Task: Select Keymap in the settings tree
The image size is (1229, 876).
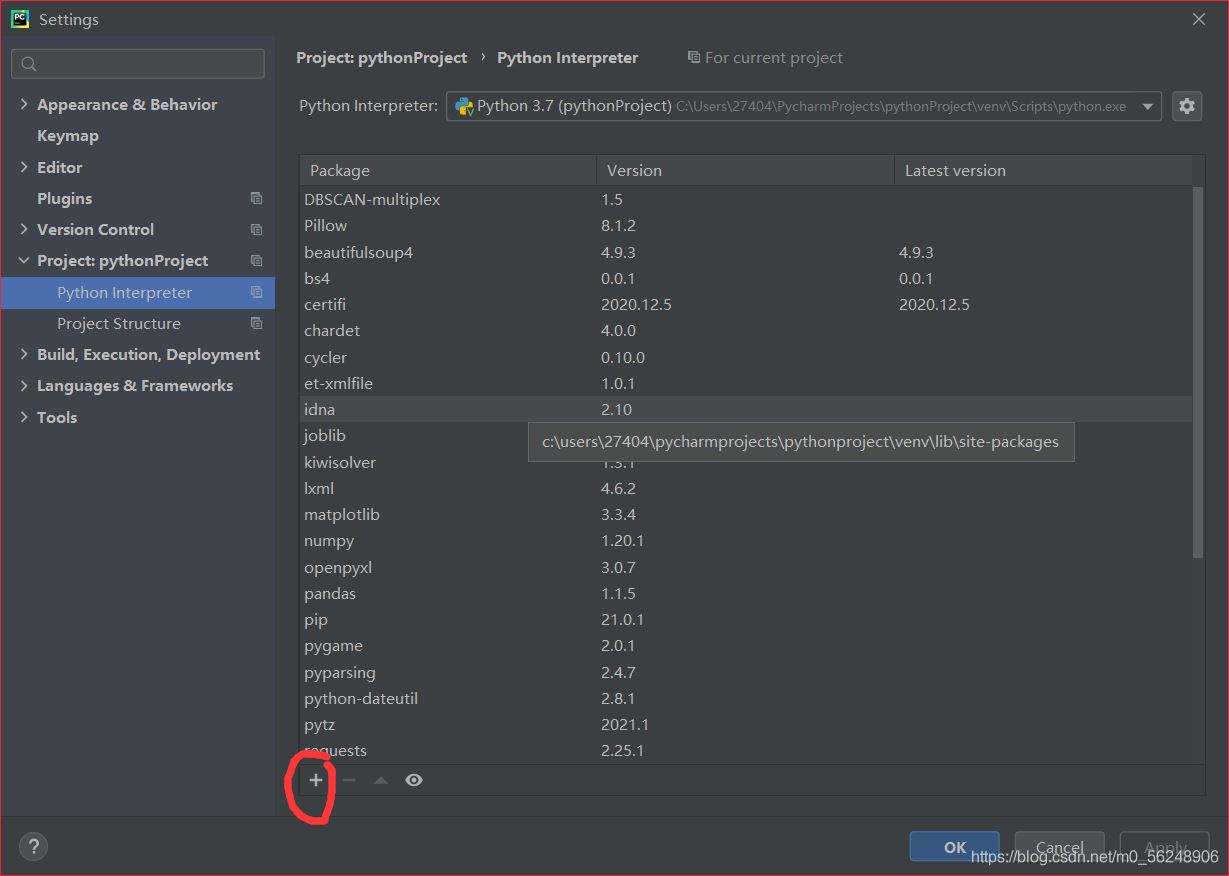Action: 68,136
